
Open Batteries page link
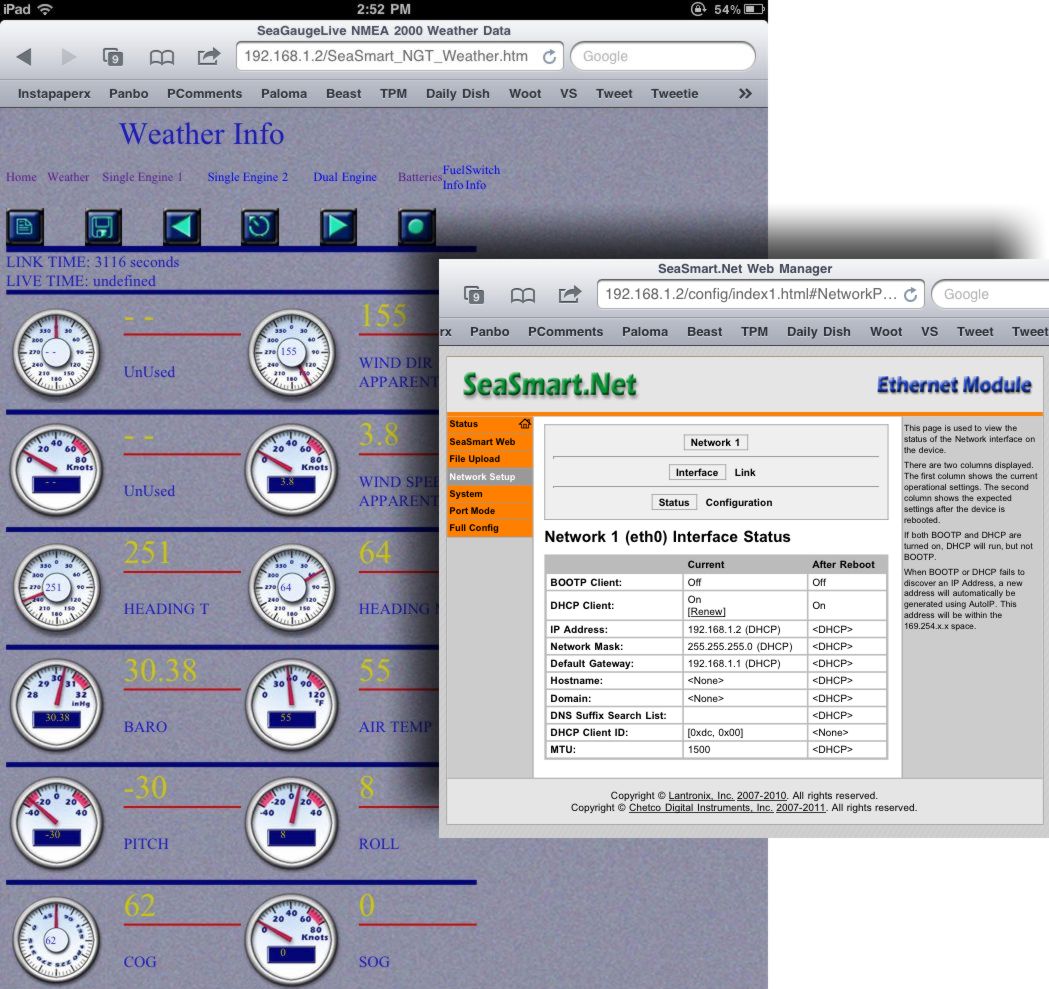point(419,177)
